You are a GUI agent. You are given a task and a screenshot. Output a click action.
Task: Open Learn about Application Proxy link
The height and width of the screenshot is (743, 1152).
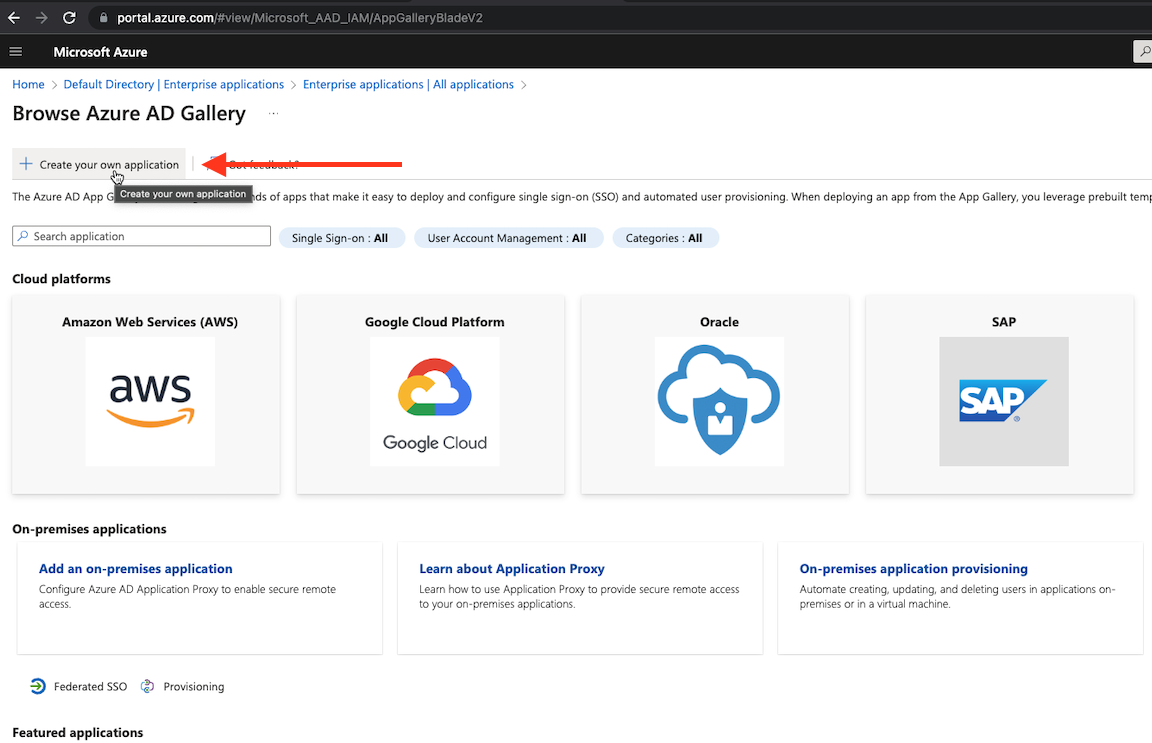coord(512,569)
